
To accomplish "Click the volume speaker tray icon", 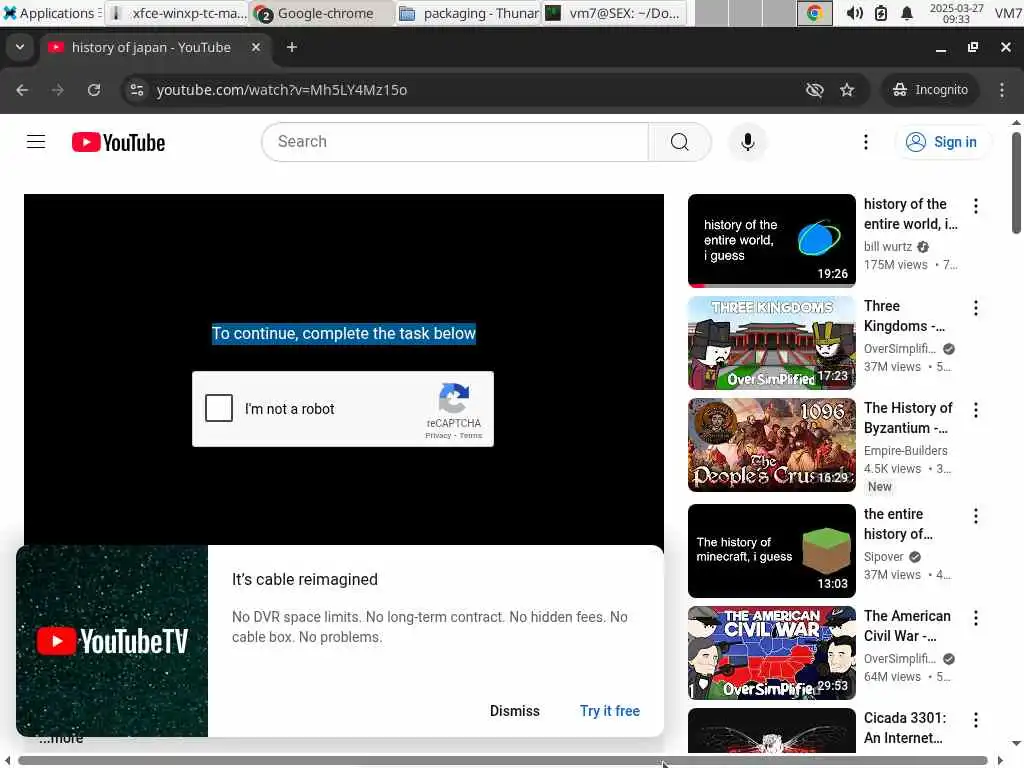I will click(x=854, y=13).
